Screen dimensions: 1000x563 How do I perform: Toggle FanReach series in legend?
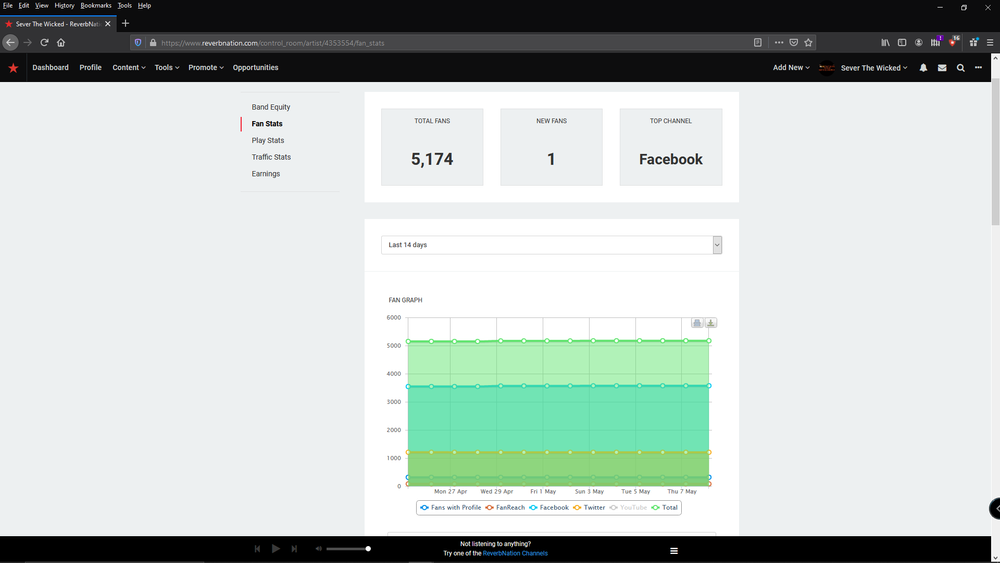pos(505,508)
